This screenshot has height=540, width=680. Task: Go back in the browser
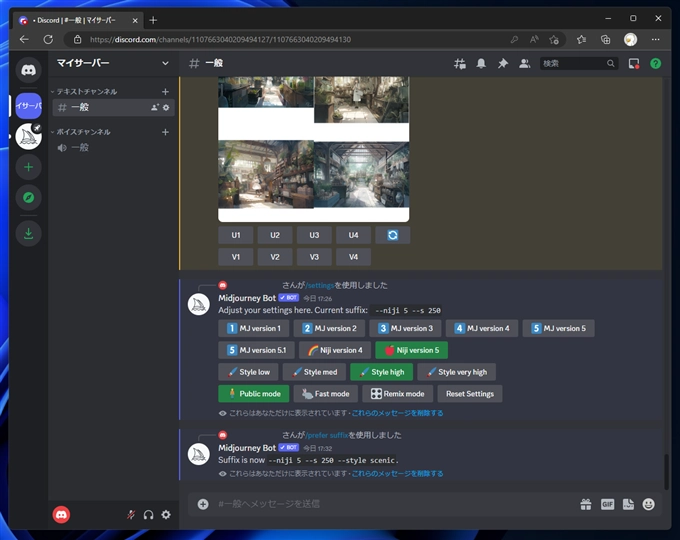point(24,39)
